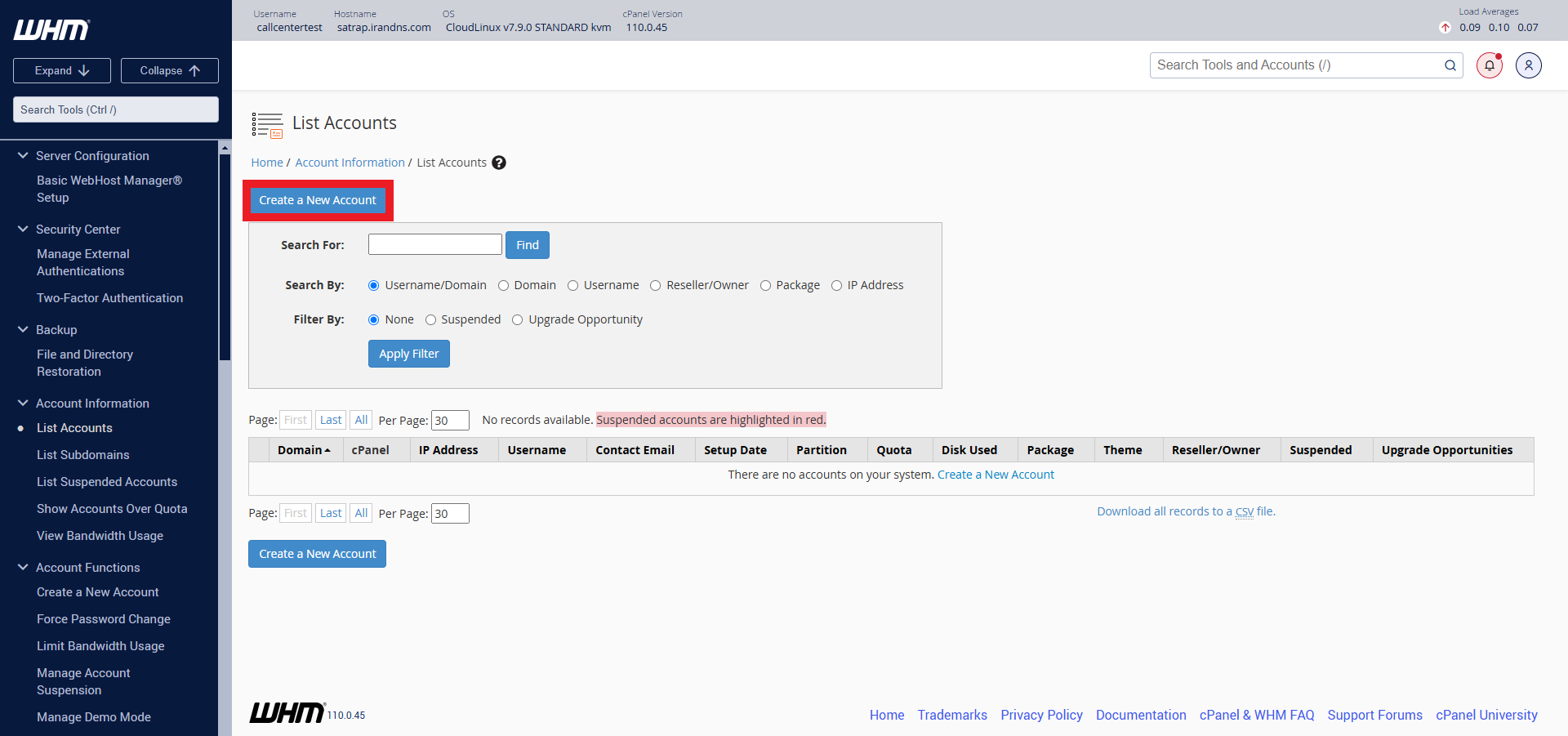The image size is (1568, 736).
Task: Select the Reseller/Owner search option
Action: point(655,286)
